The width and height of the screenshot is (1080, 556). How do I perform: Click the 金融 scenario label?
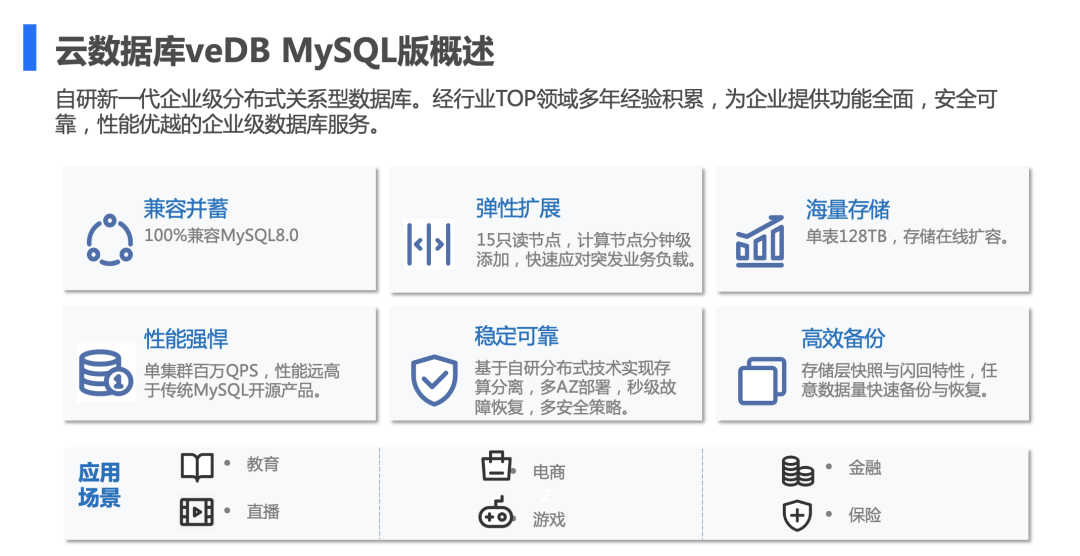(x=864, y=468)
